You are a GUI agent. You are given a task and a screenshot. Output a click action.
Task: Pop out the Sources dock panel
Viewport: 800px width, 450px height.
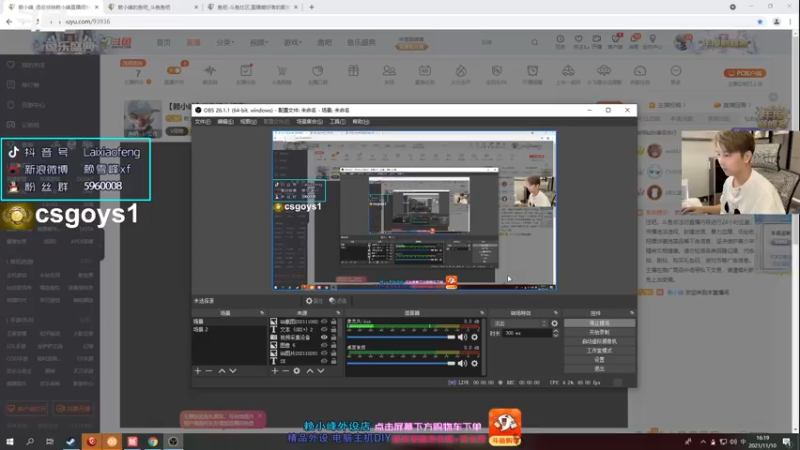338,313
